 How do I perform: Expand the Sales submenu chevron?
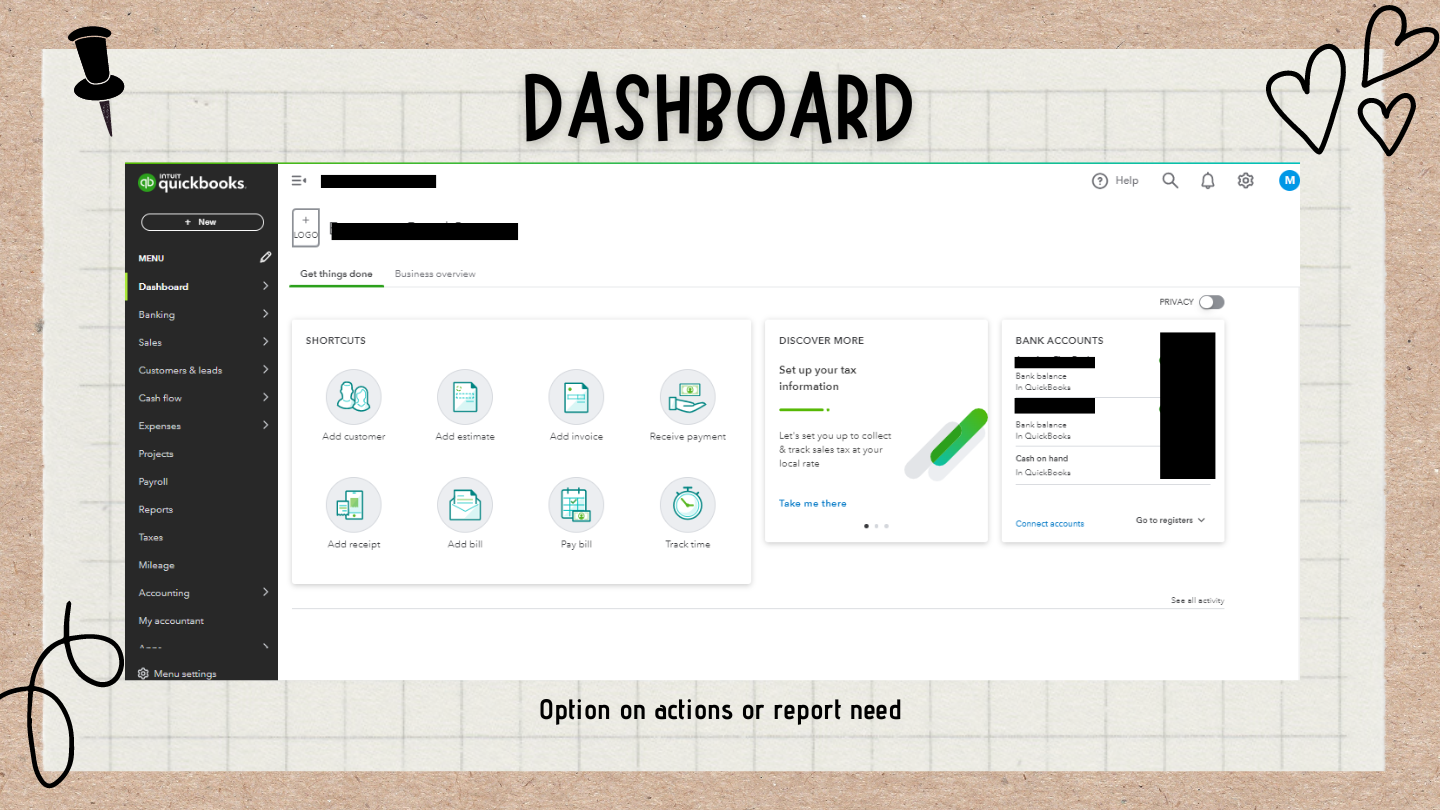pyautogui.click(x=266, y=342)
